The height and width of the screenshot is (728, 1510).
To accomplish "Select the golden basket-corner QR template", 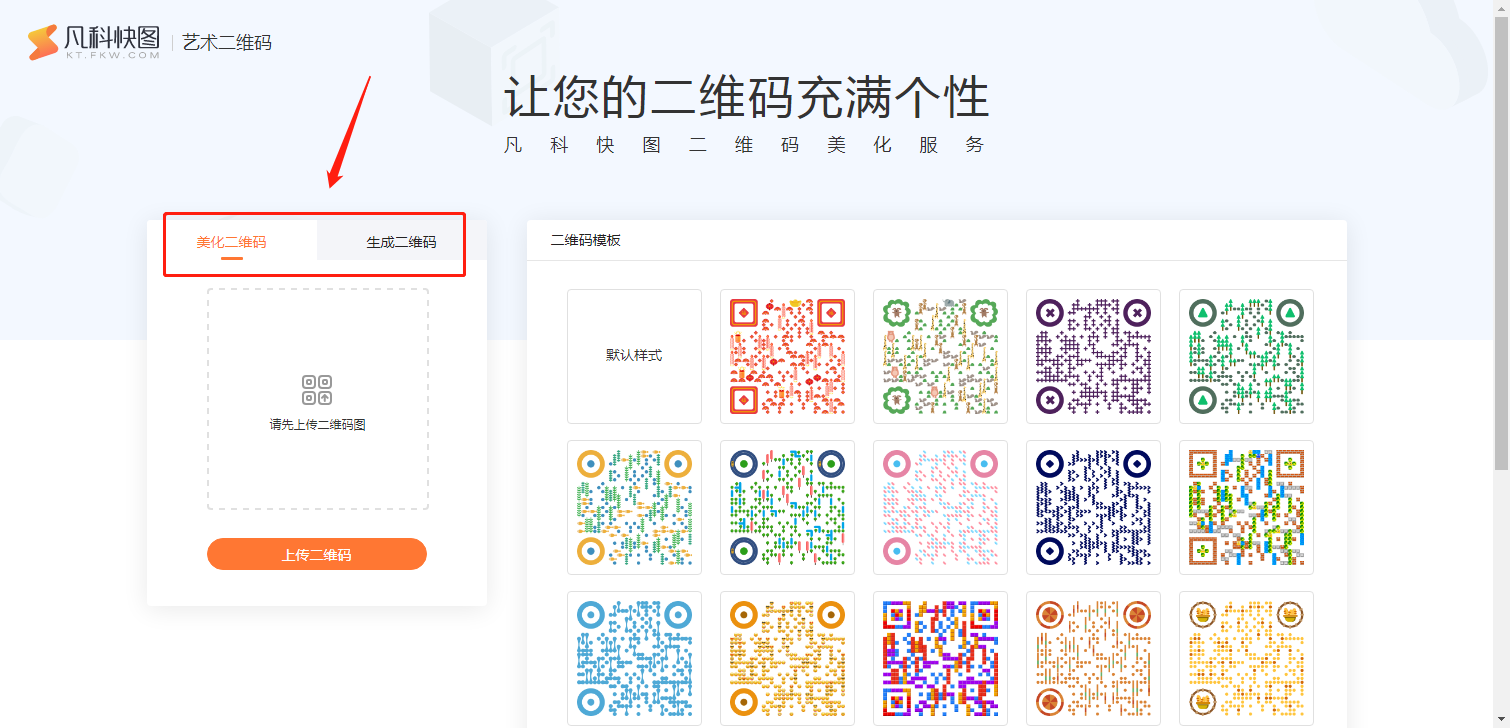I will point(1246,658).
